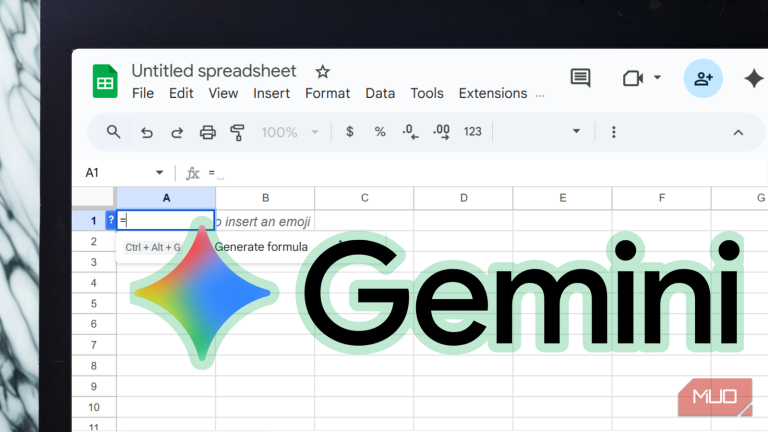Open the Extensions menu
The image size is (768, 432).
[x=492, y=94]
